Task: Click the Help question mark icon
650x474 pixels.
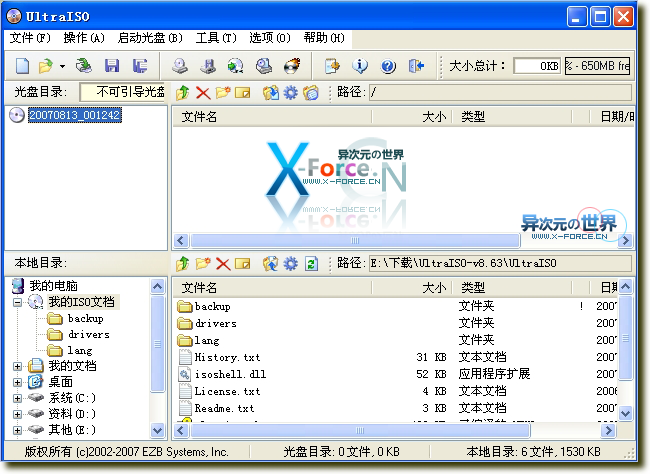Action: pos(388,66)
